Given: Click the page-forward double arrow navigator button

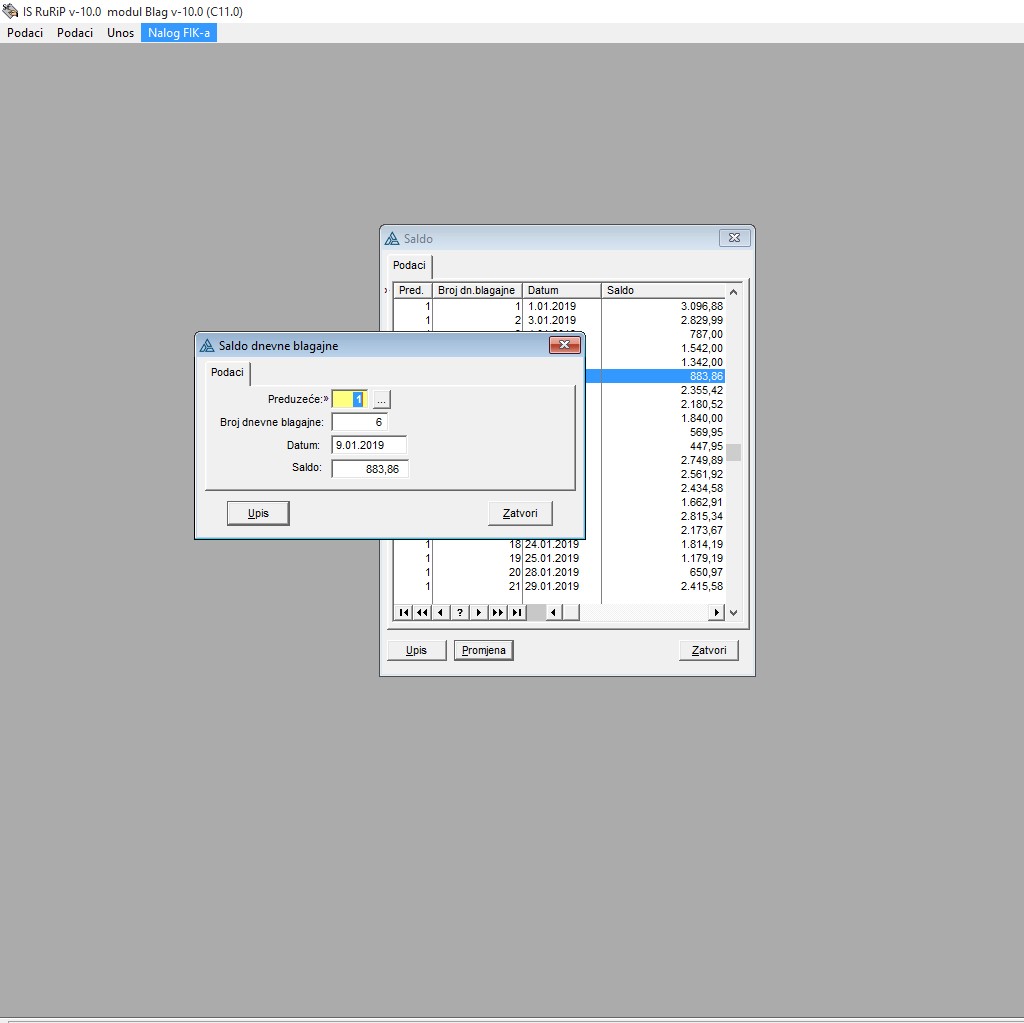Looking at the screenshot, I should 498,612.
